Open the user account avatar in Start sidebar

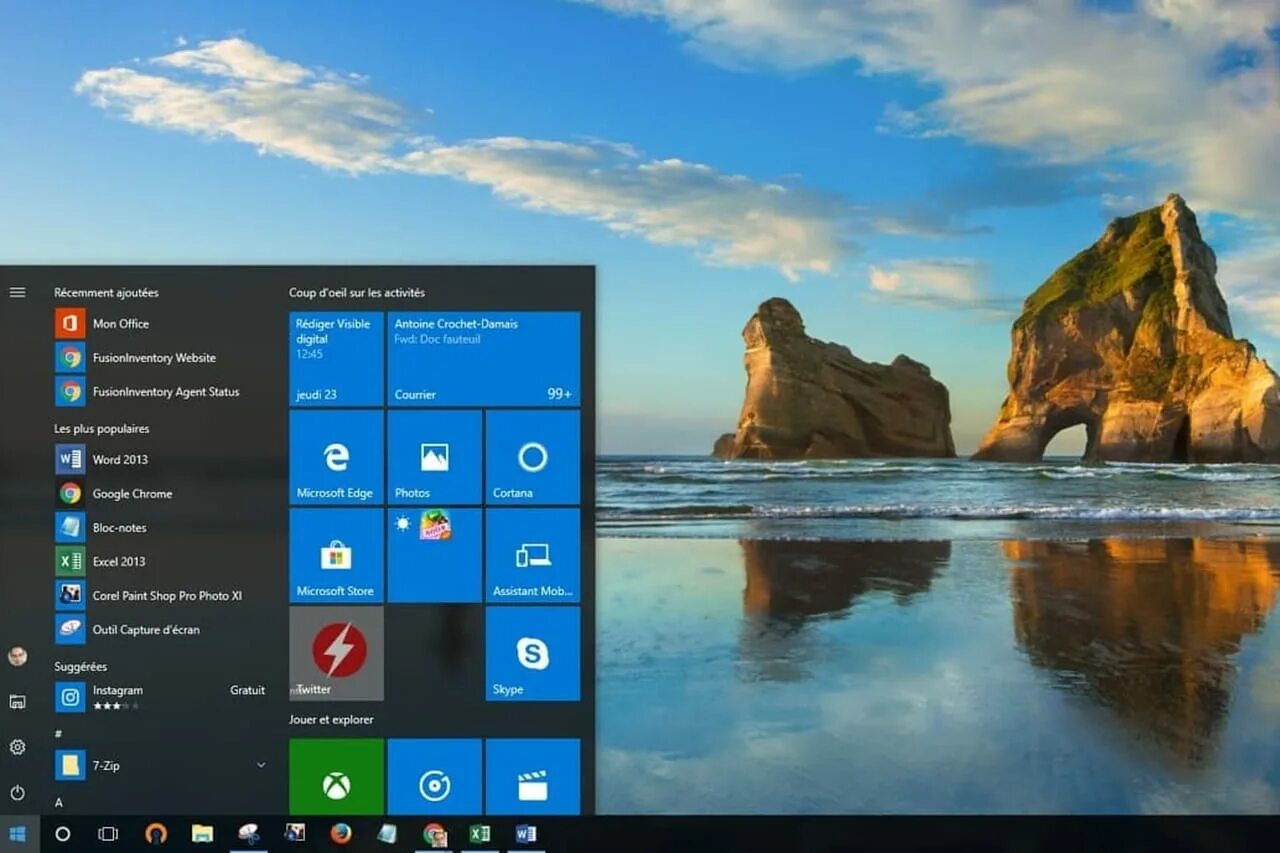click(17, 656)
